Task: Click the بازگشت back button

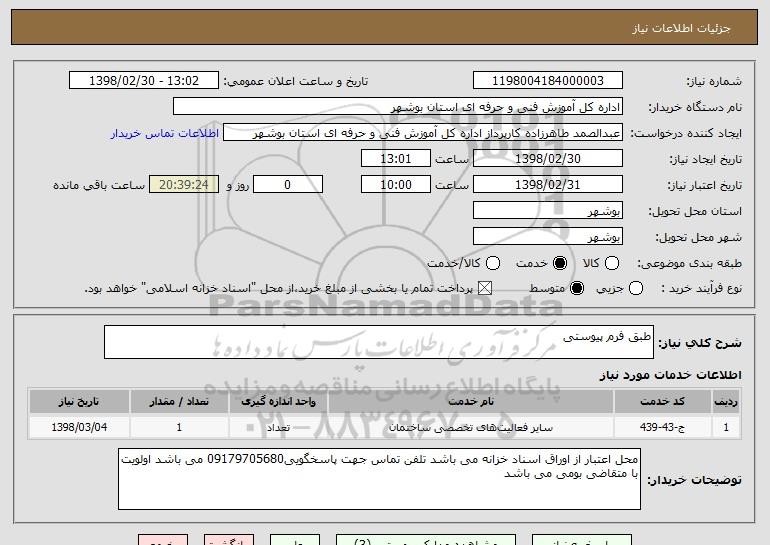Action: point(229,540)
